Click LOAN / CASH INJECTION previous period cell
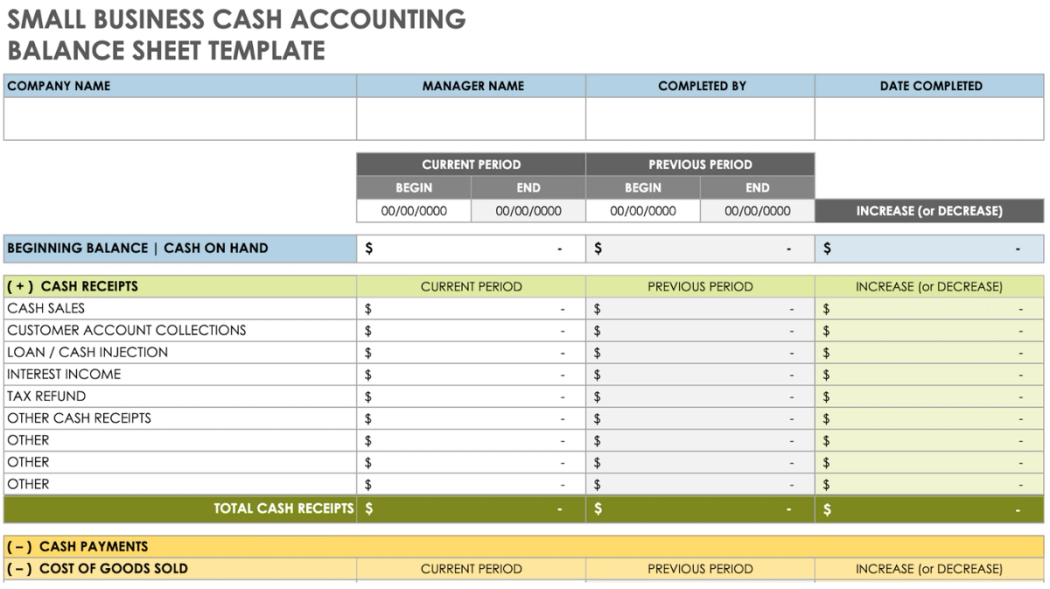This screenshot has height=589, width=1050. 700,353
